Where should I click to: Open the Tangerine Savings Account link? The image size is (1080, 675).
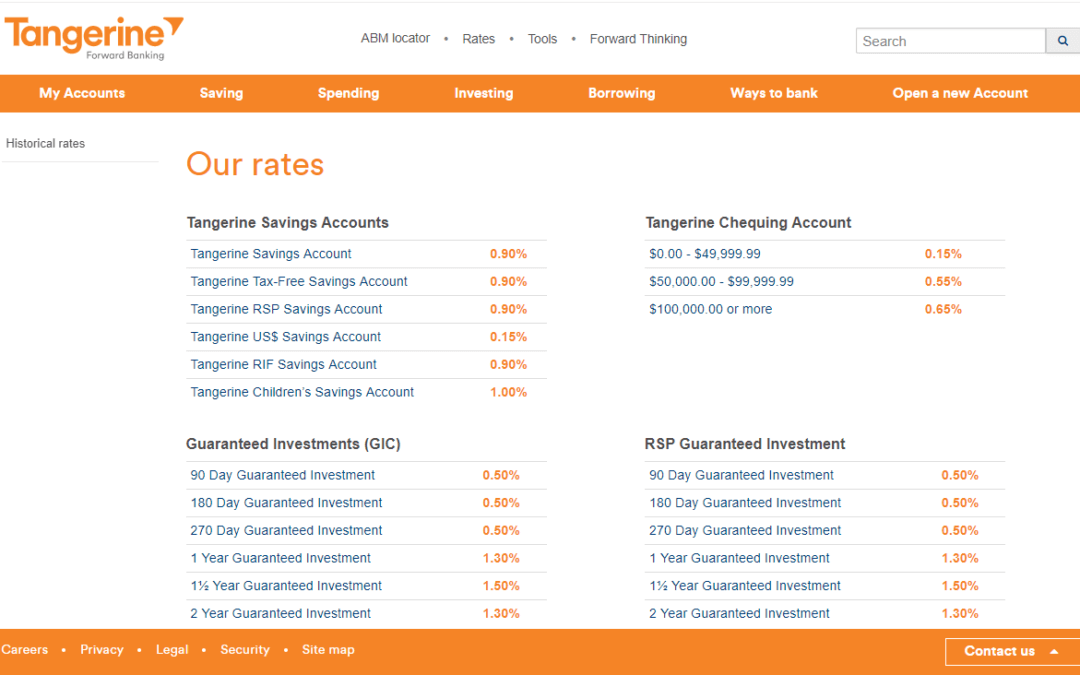pos(271,253)
